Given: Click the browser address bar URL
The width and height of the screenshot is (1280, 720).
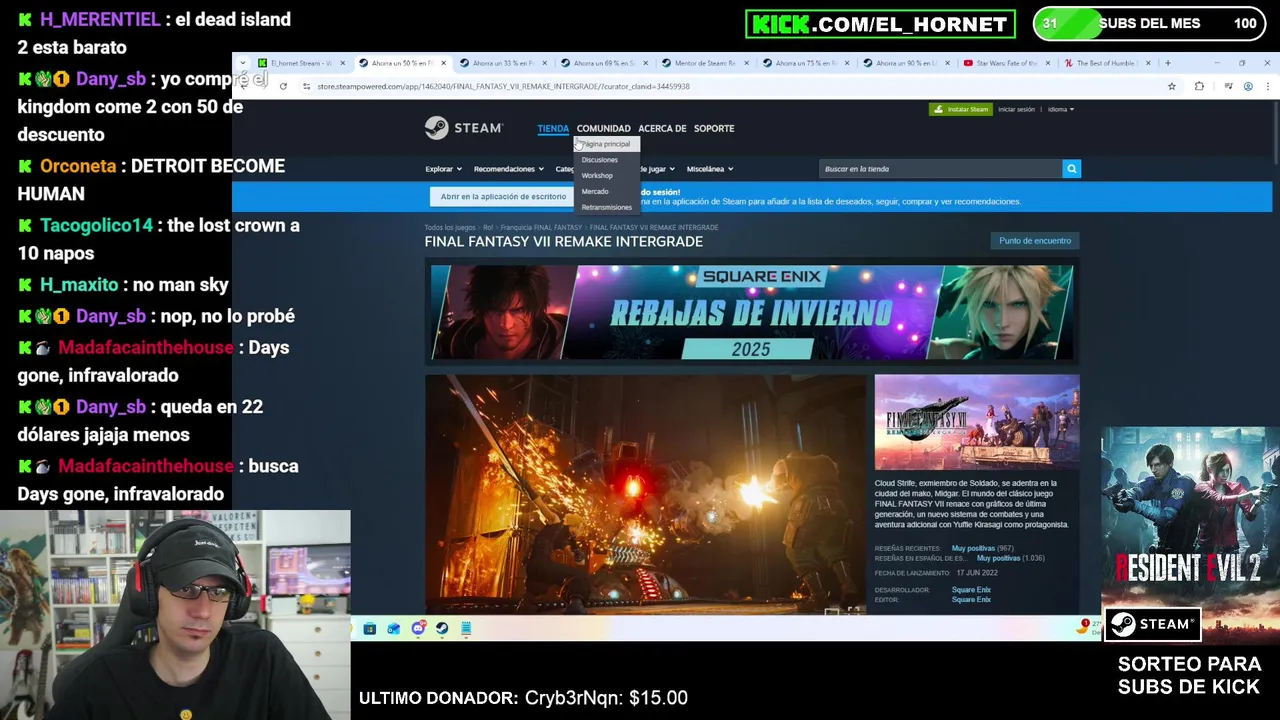Looking at the screenshot, I should 503,86.
